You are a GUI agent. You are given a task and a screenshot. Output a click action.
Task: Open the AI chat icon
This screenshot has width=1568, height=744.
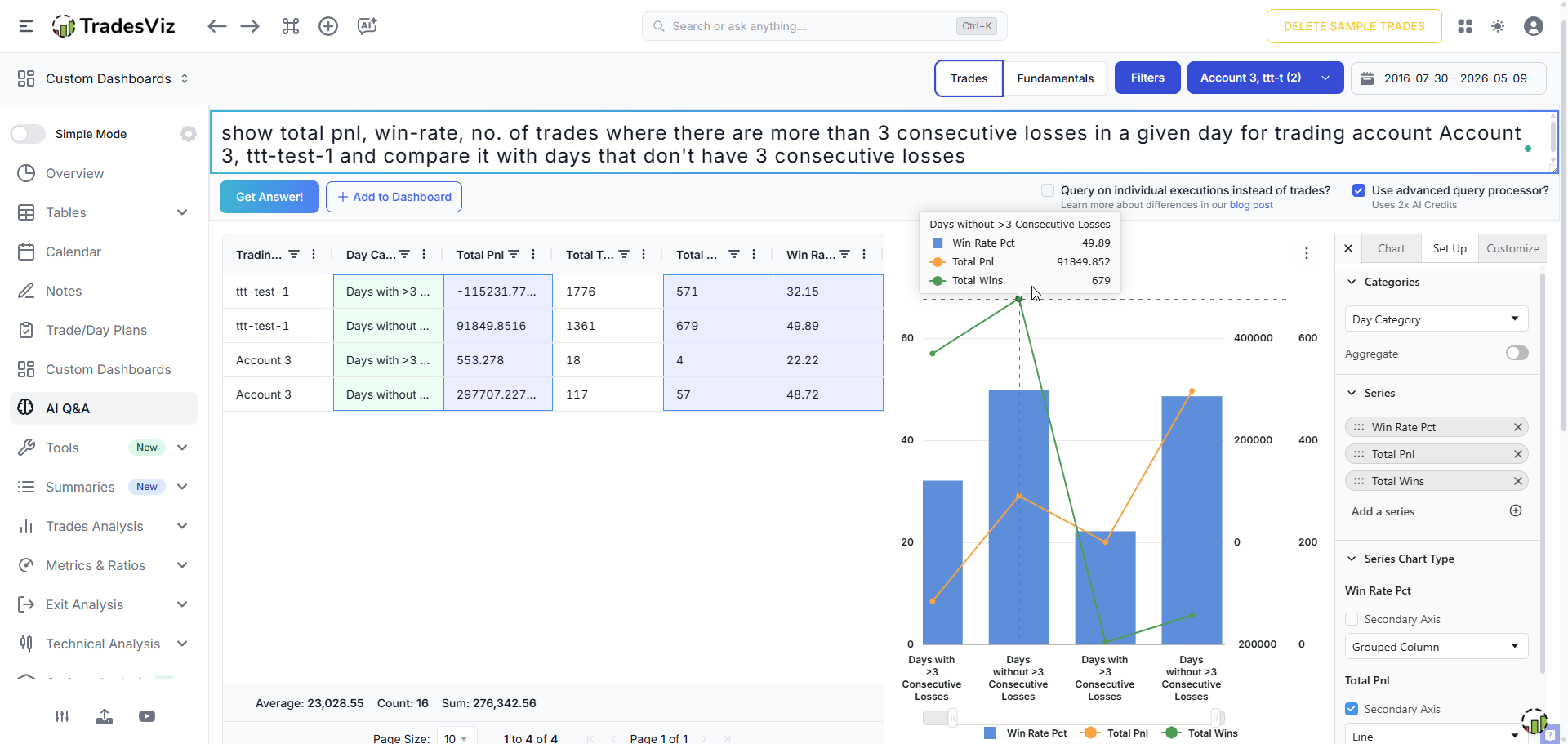[367, 26]
